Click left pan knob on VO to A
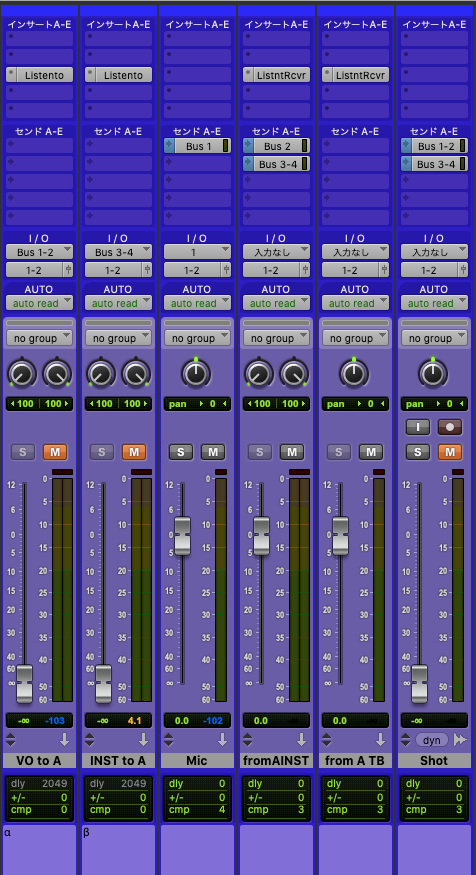Viewport: 476px width, 875px height. [22, 373]
